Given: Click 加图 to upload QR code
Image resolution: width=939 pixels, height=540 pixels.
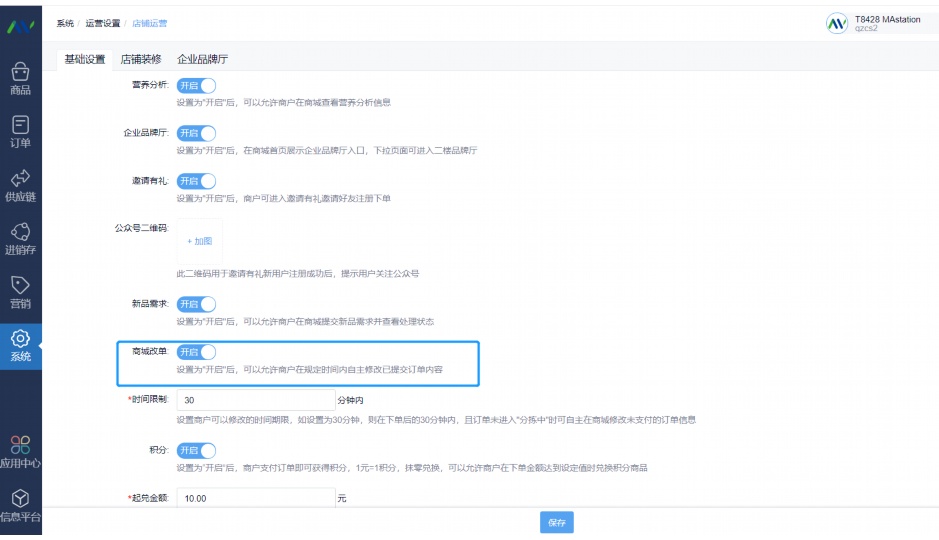Looking at the screenshot, I should pyautogui.click(x=200, y=241).
